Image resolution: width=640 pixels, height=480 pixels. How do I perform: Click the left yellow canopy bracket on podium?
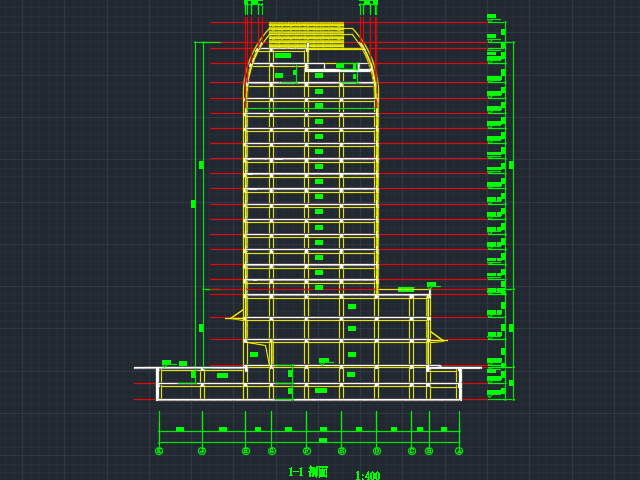coord(237,316)
